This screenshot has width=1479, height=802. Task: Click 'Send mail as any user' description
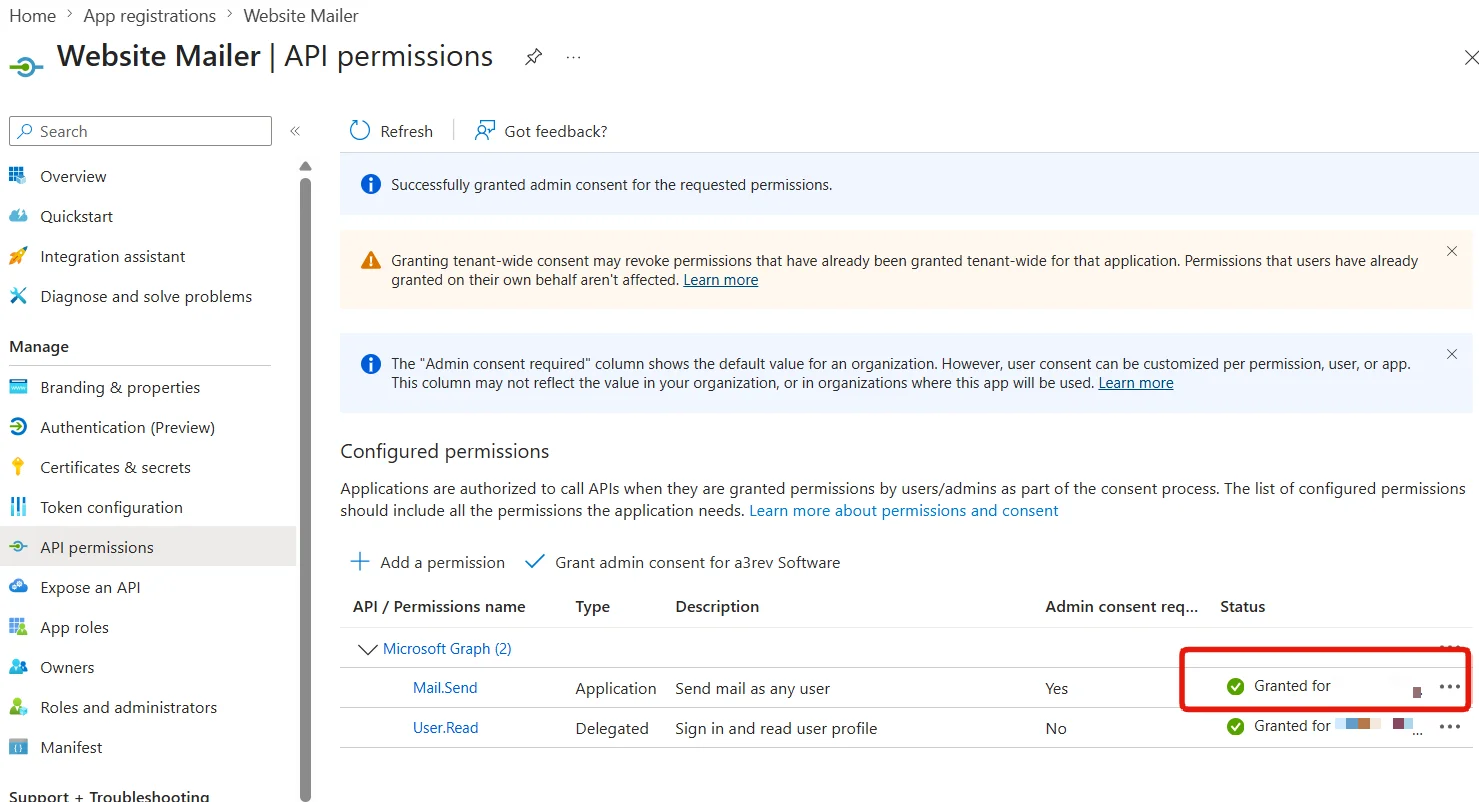point(753,688)
